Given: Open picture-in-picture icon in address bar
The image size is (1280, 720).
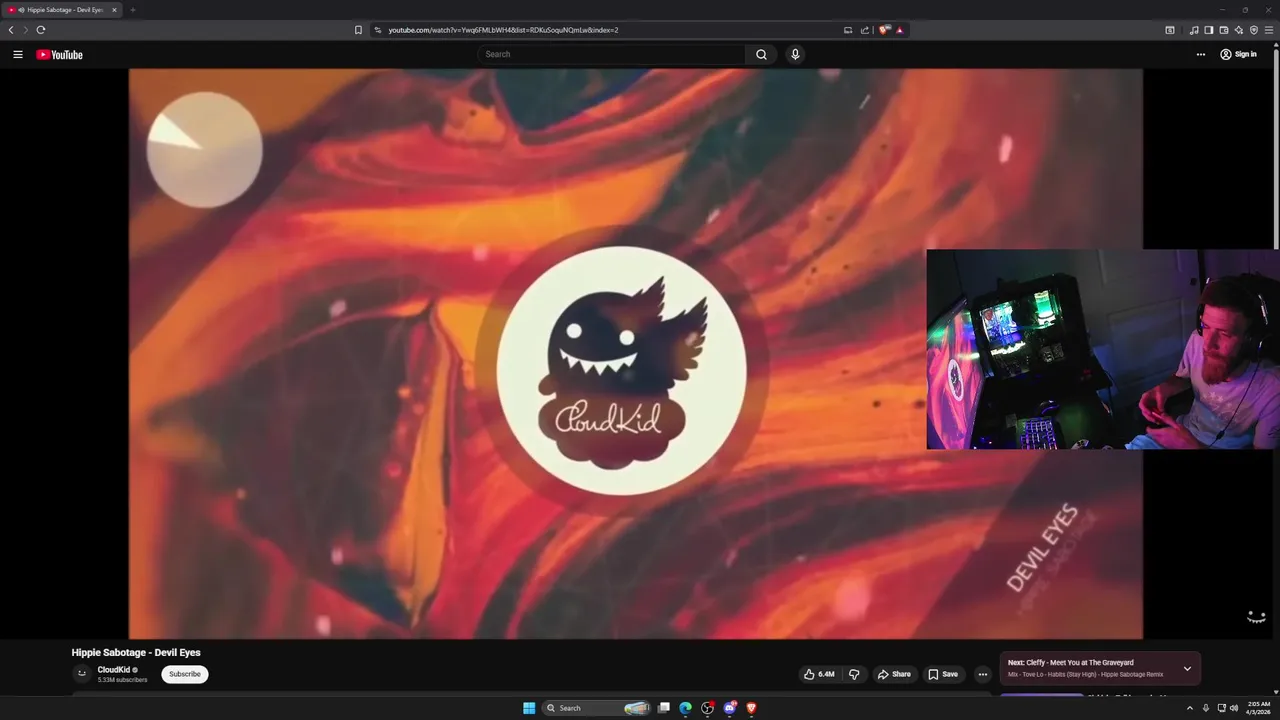Looking at the screenshot, I should click(848, 30).
